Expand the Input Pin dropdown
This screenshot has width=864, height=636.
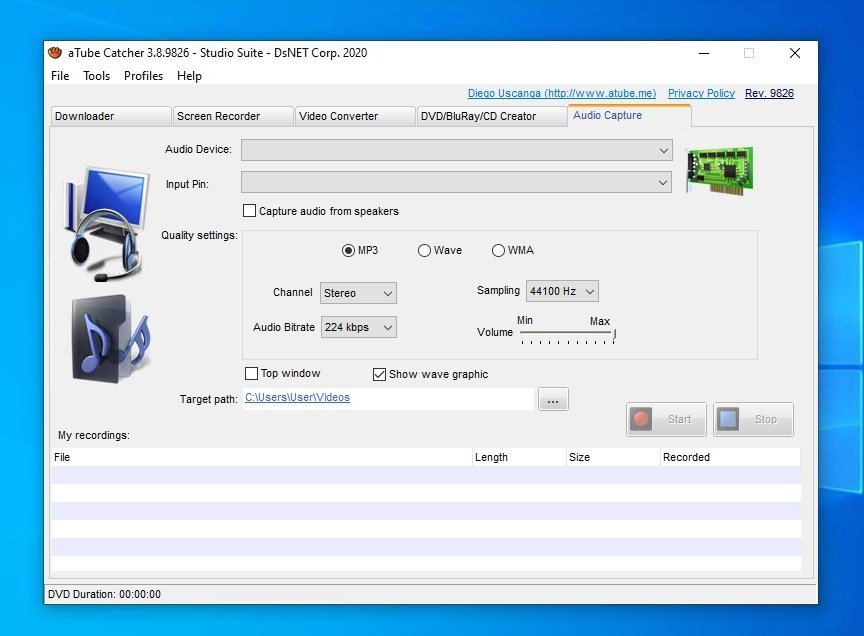(x=457, y=182)
